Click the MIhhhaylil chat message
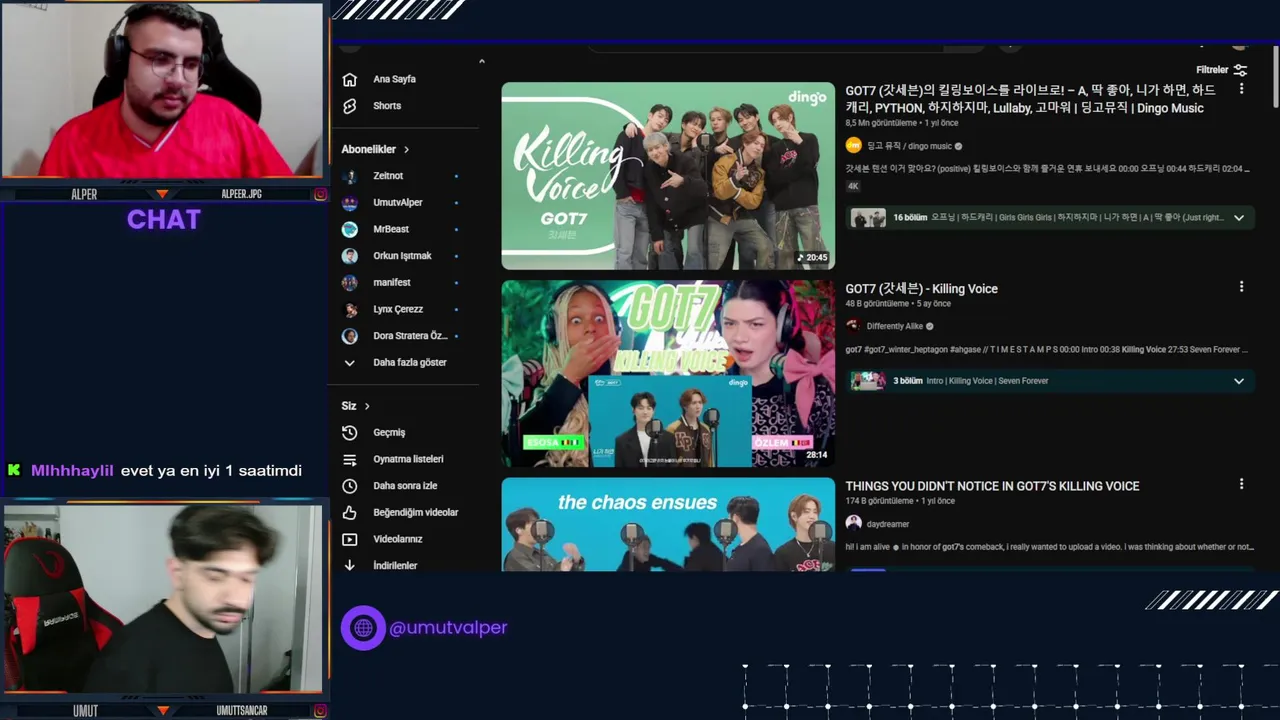The width and height of the screenshot is (1280, 720). coord(155,470)
